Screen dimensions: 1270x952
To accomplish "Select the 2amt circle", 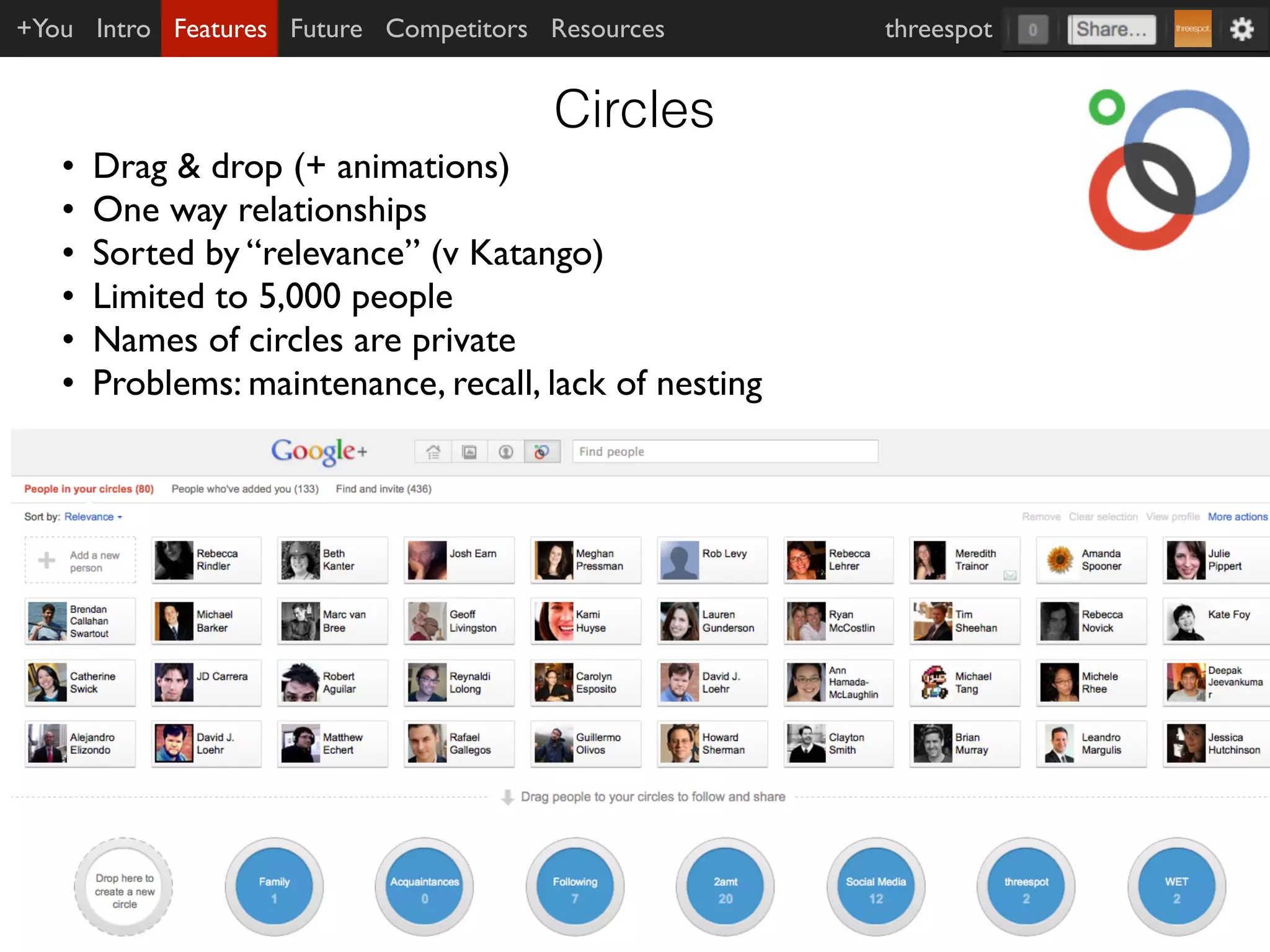I will pos(726,887).
